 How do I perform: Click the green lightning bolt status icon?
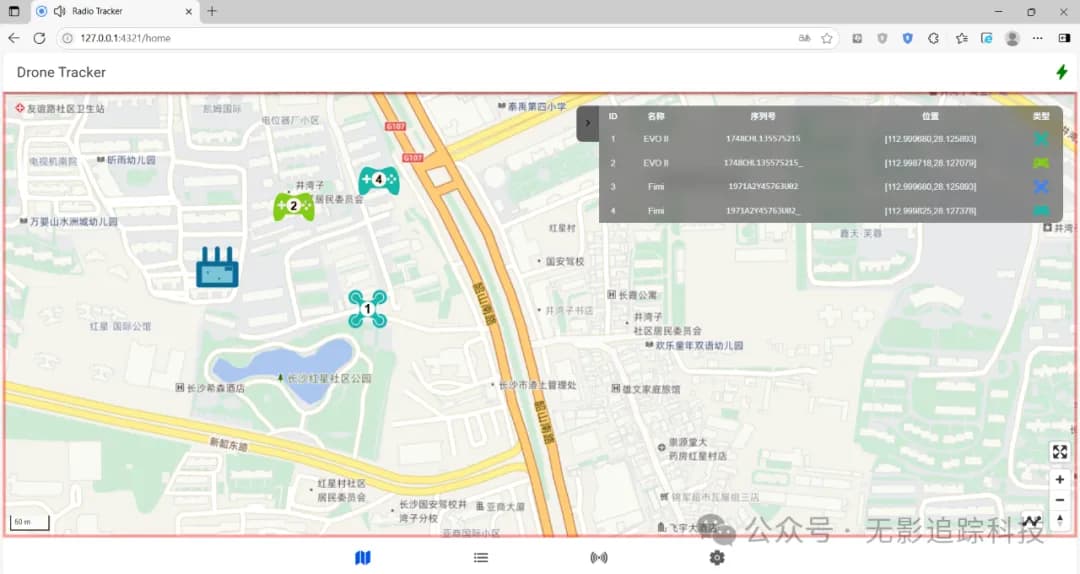pos(1061,72)
